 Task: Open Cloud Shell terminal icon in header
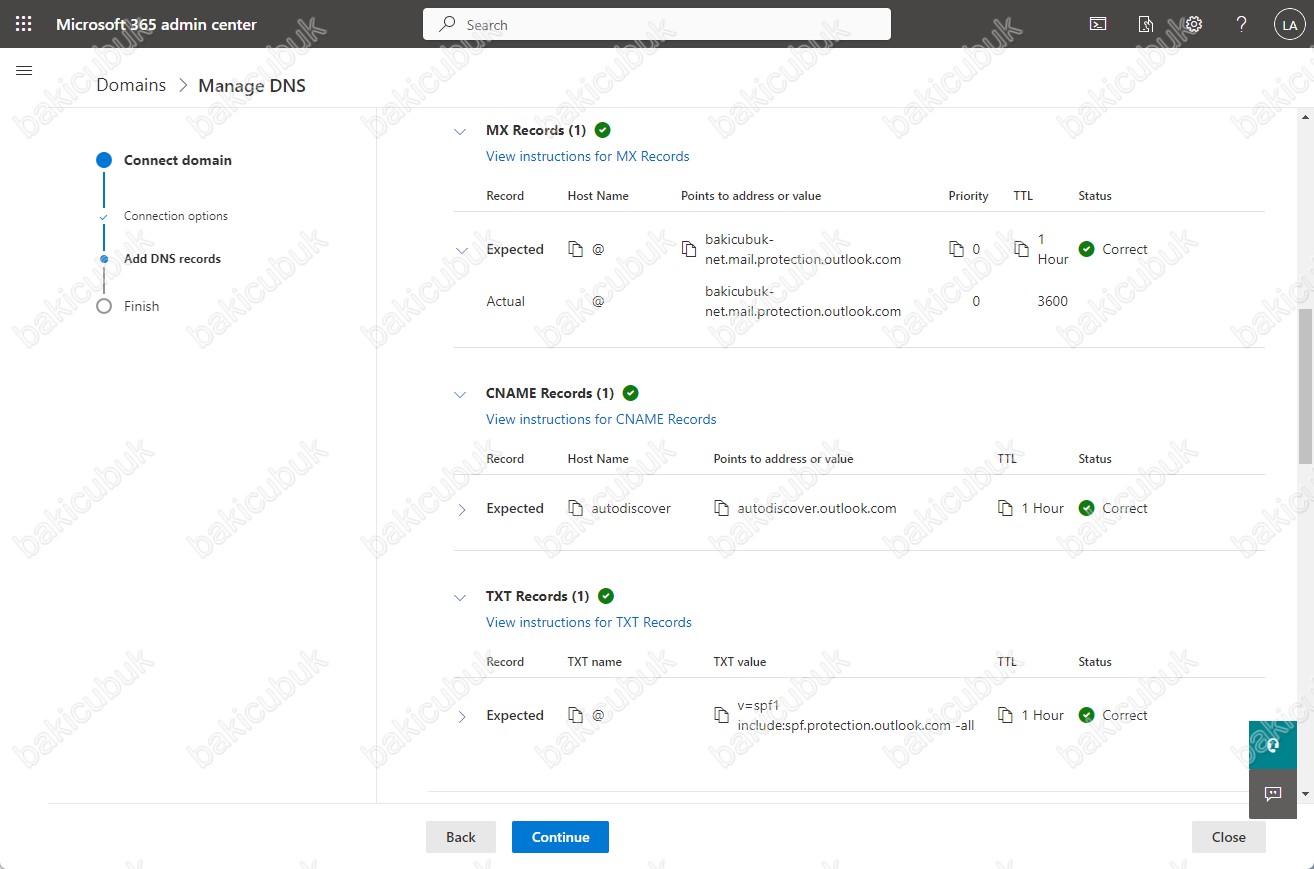click(x=1098, y=24)
